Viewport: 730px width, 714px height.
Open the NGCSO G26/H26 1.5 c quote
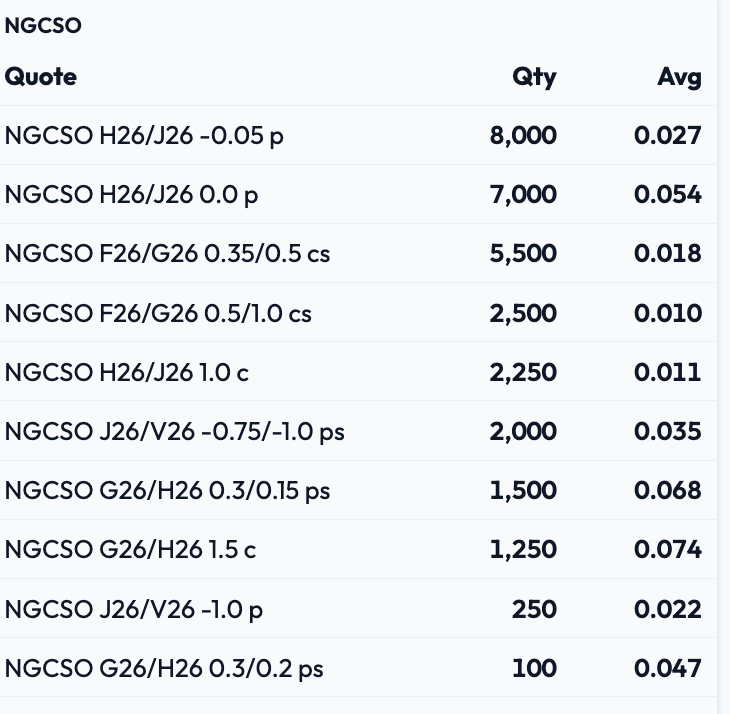click(130, 550)
